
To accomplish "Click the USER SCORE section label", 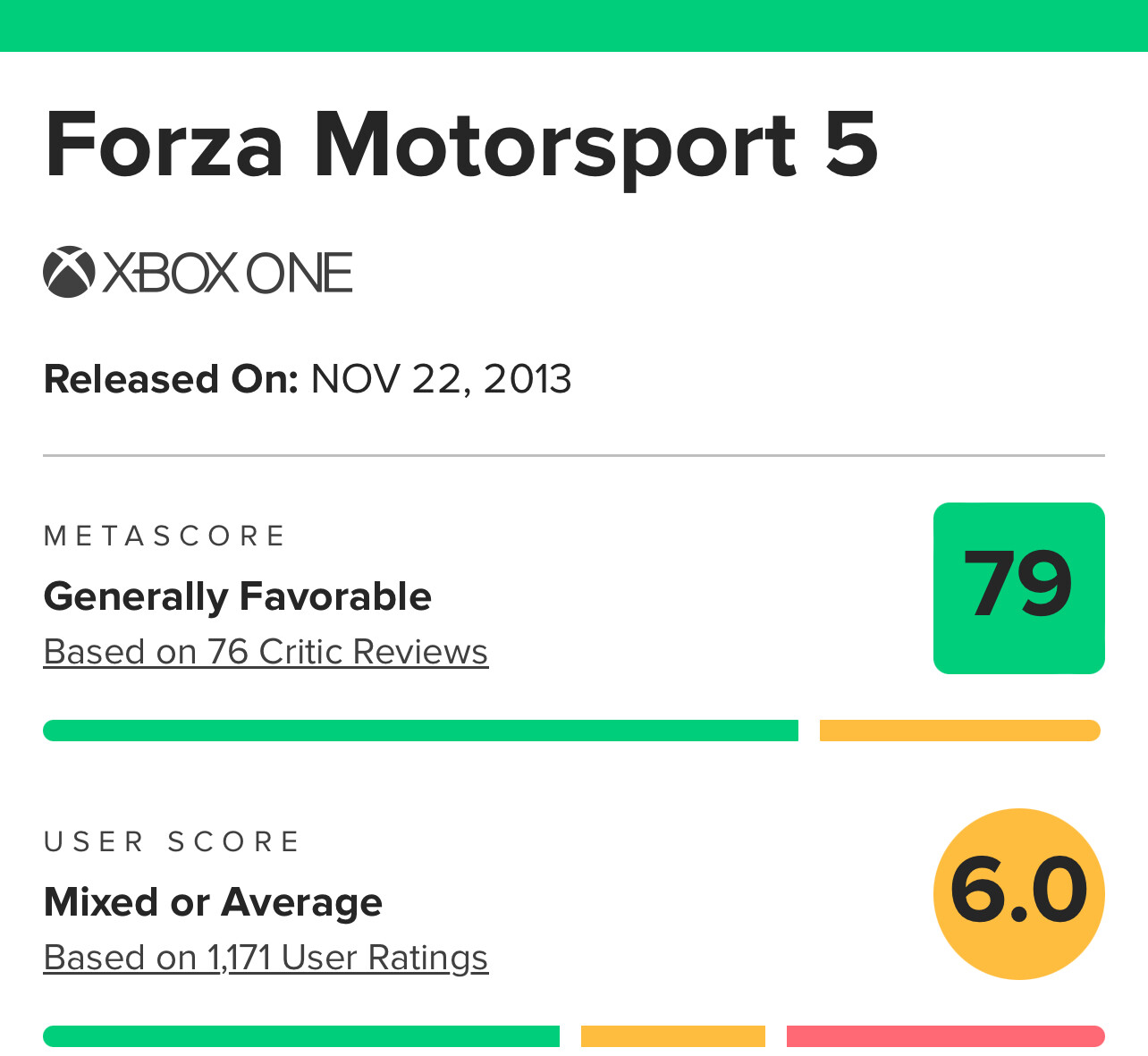I will coord(172,841).
